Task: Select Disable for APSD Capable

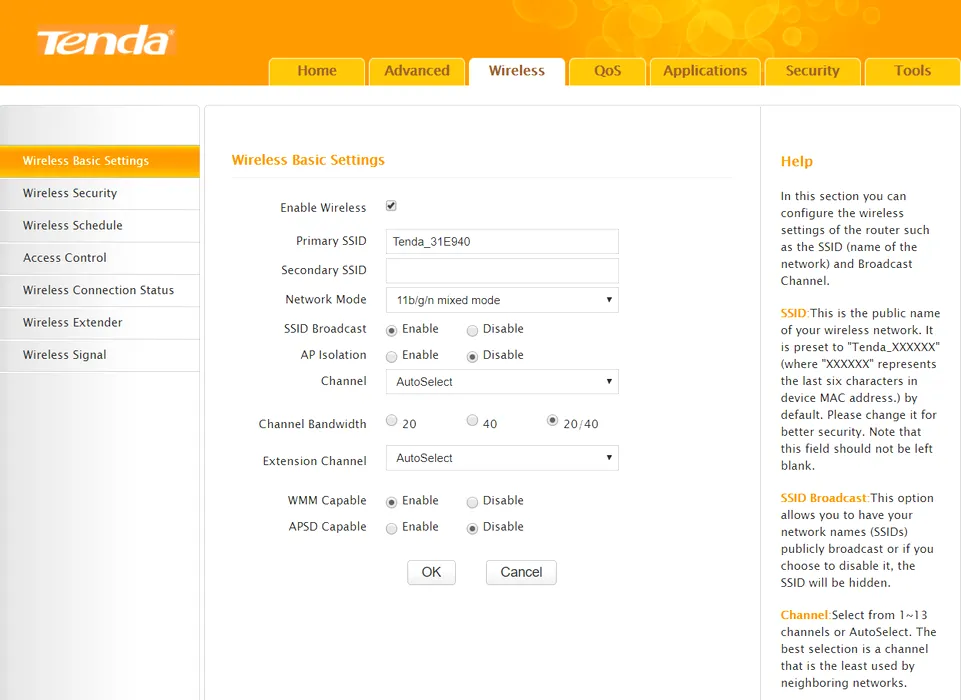Action: click(472, 528)
